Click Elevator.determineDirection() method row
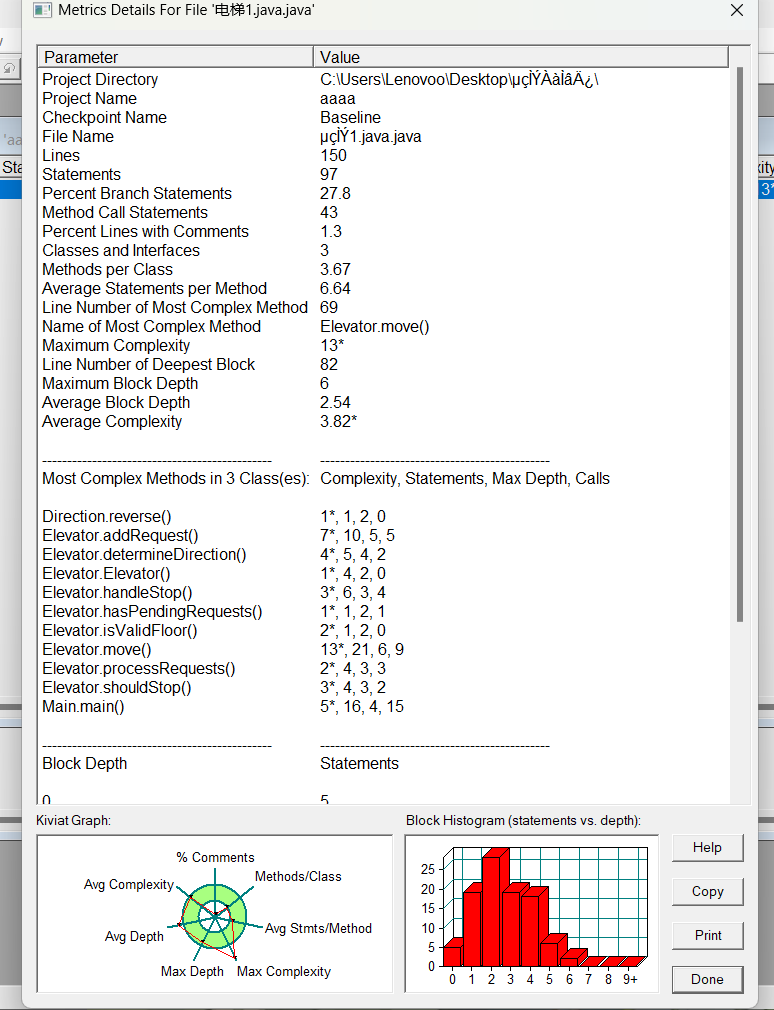774x1010 pixels. click(383, 555)
